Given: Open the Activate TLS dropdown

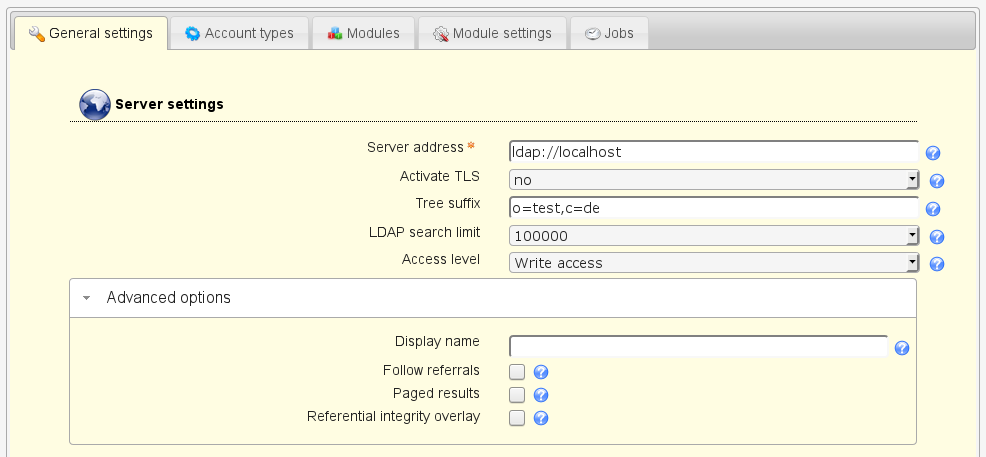Looking at the screenshot, I should [713, 179].
